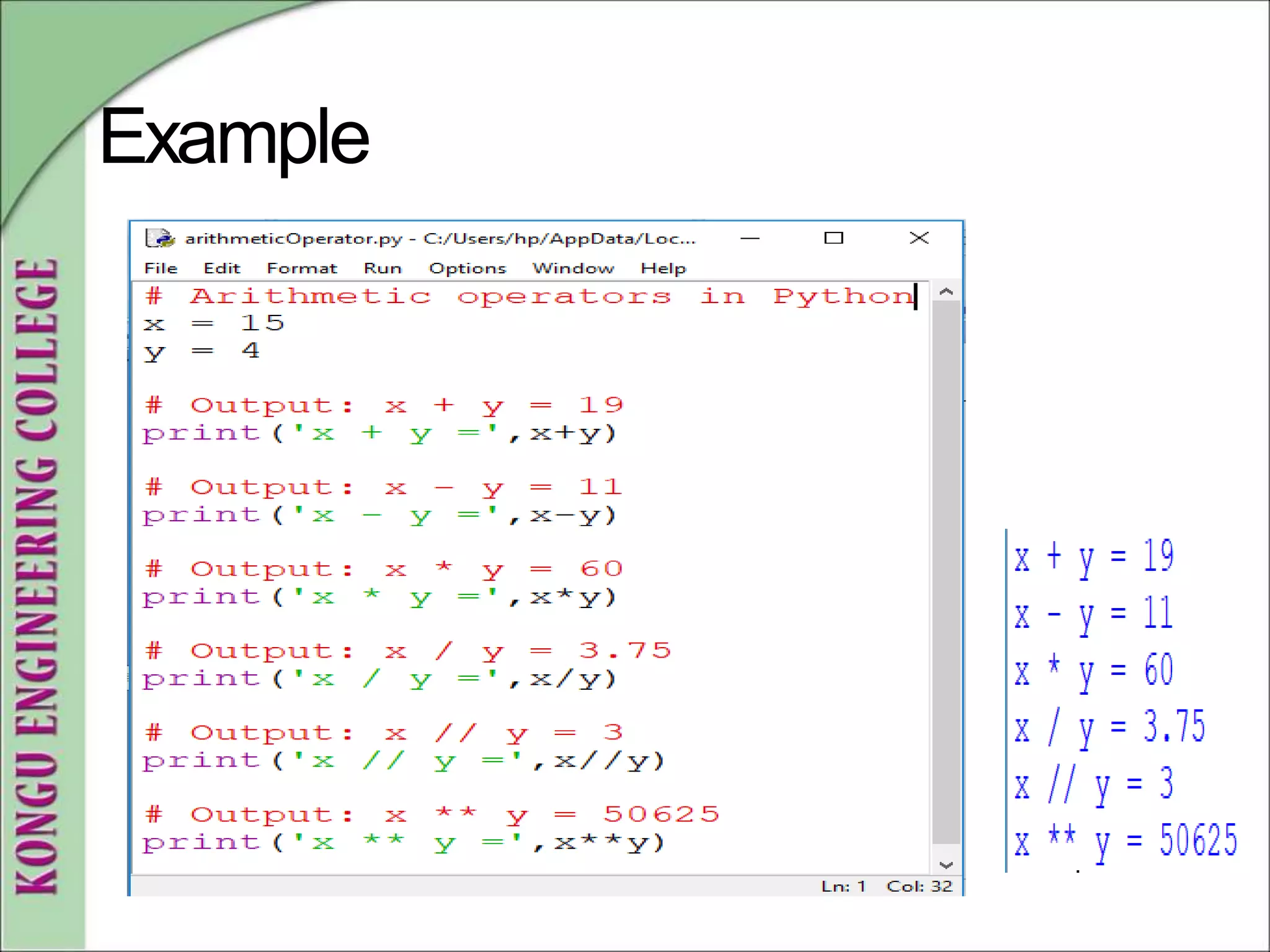The width and height of the screenshot is (1270, 952).
Task: Open the Edit menu
Action: point(221,268)
